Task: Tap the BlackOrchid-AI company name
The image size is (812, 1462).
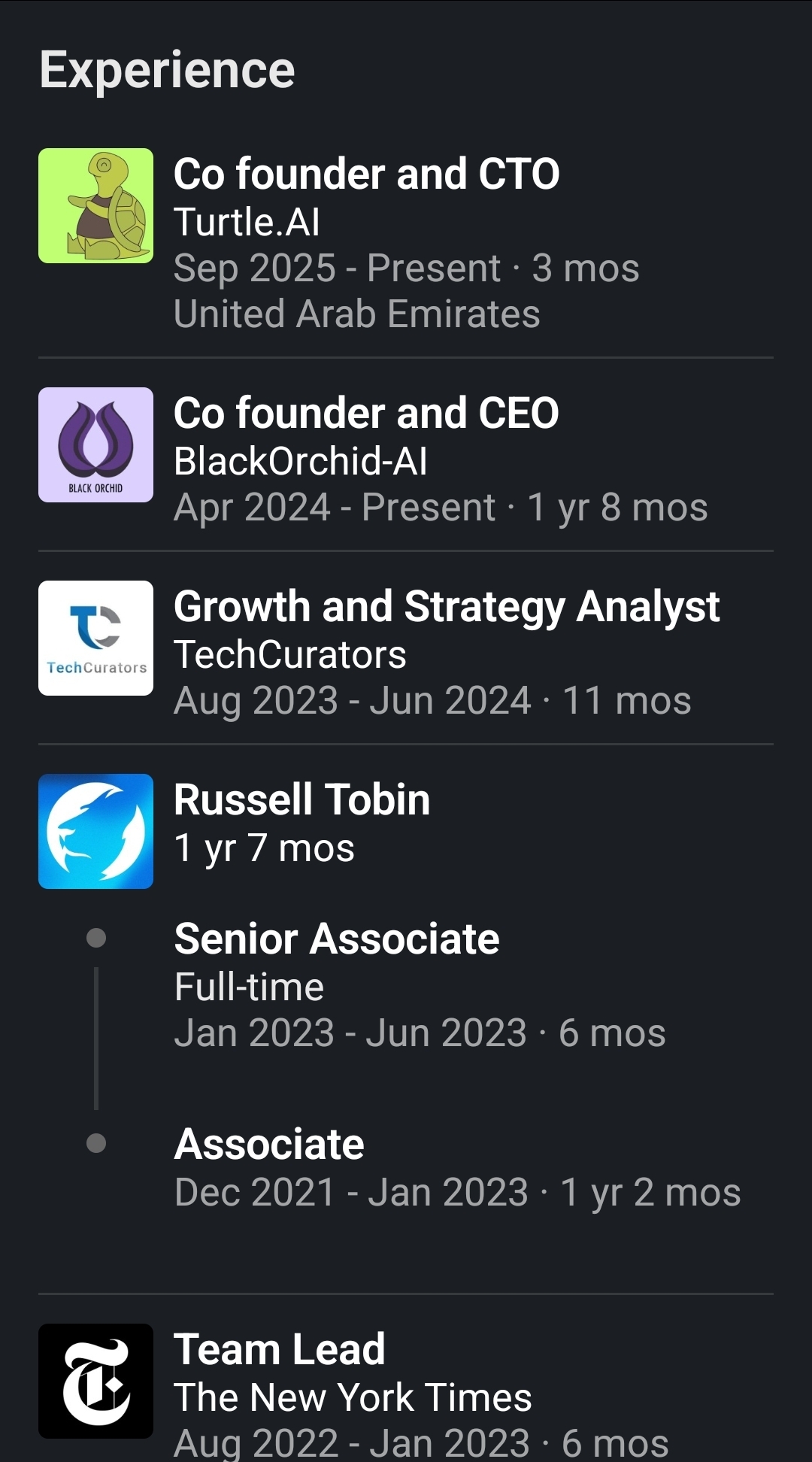Action: point(301,461)
